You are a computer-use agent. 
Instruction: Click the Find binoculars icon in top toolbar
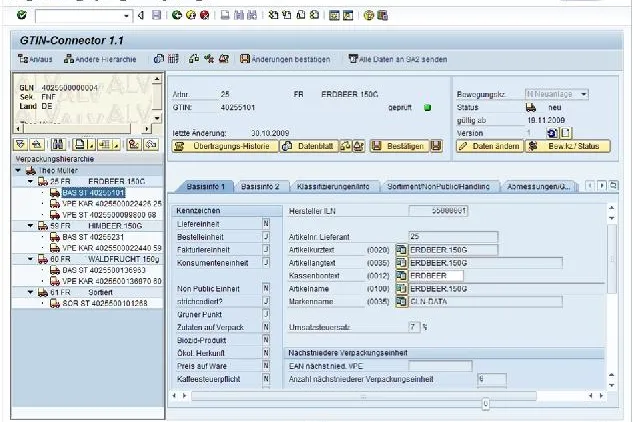tap(239, 15)
